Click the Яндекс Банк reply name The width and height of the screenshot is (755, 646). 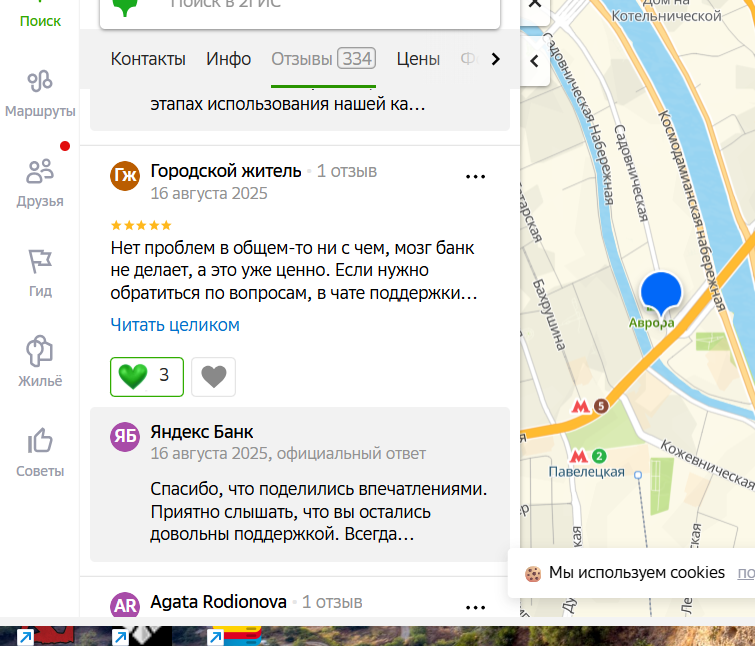202,432
